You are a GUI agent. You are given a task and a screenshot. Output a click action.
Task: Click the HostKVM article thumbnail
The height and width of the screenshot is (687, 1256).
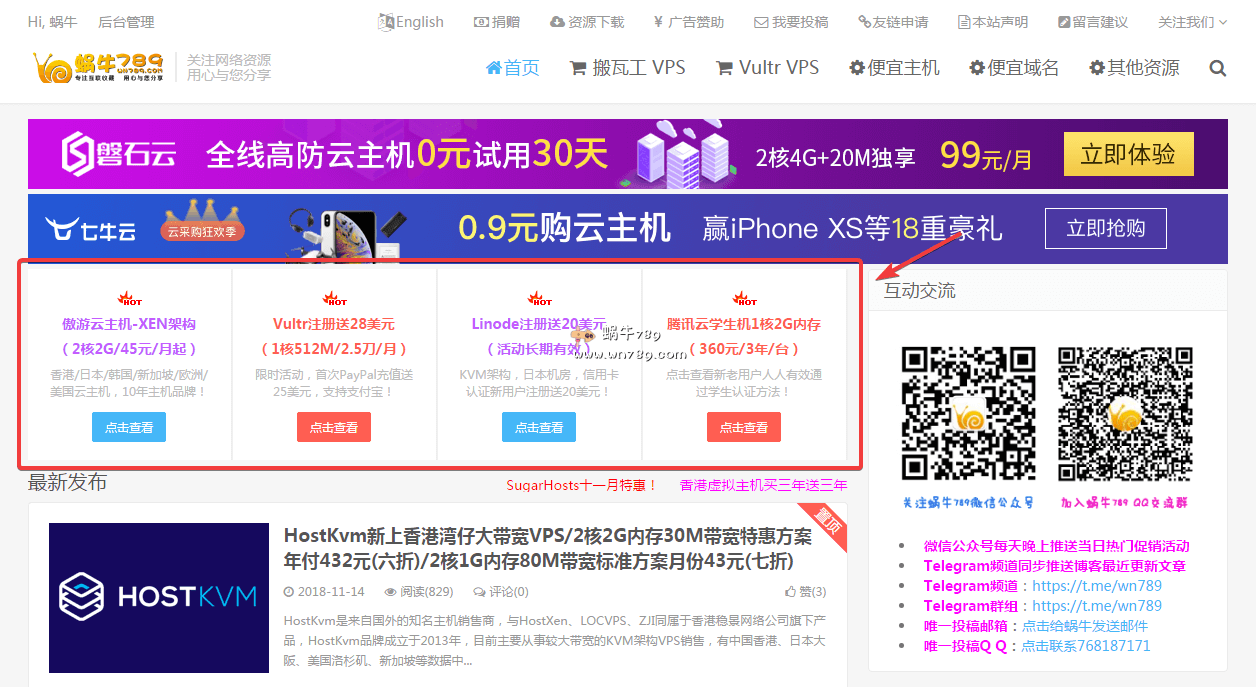click(x=159, y=597)
